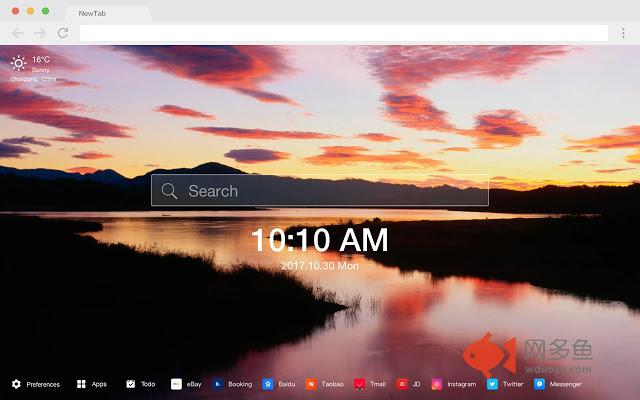
Task: Click the sunny weather widget
Action: pyautogui.click(x=19, y=63)
